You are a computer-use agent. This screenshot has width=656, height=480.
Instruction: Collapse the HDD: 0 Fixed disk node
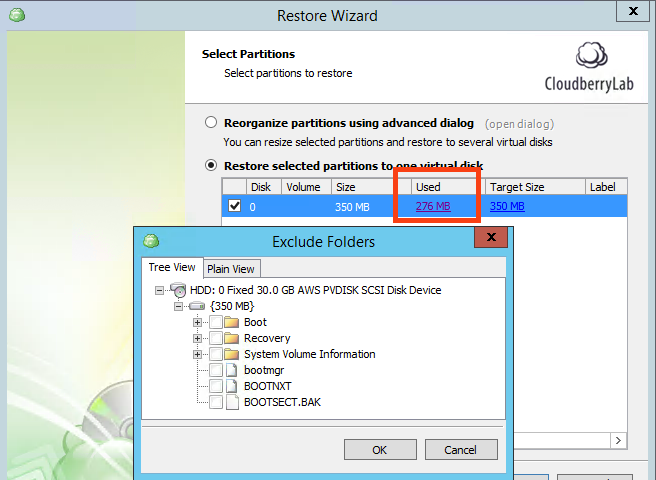point(159,290)
